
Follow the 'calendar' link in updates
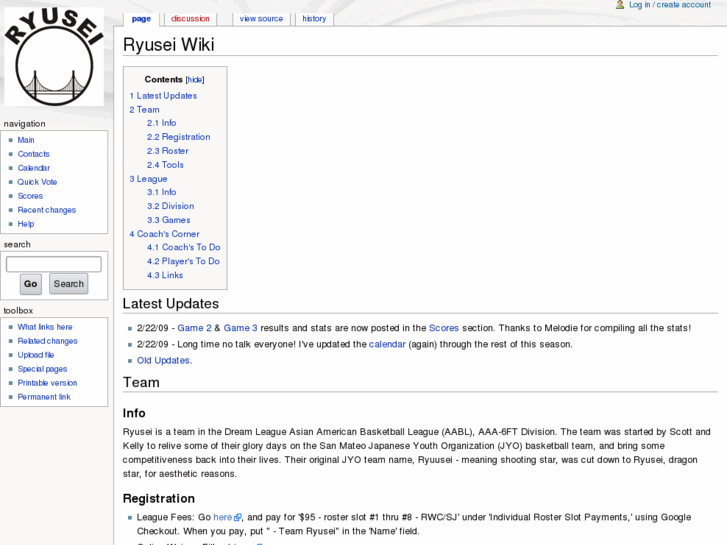point(387,344)
